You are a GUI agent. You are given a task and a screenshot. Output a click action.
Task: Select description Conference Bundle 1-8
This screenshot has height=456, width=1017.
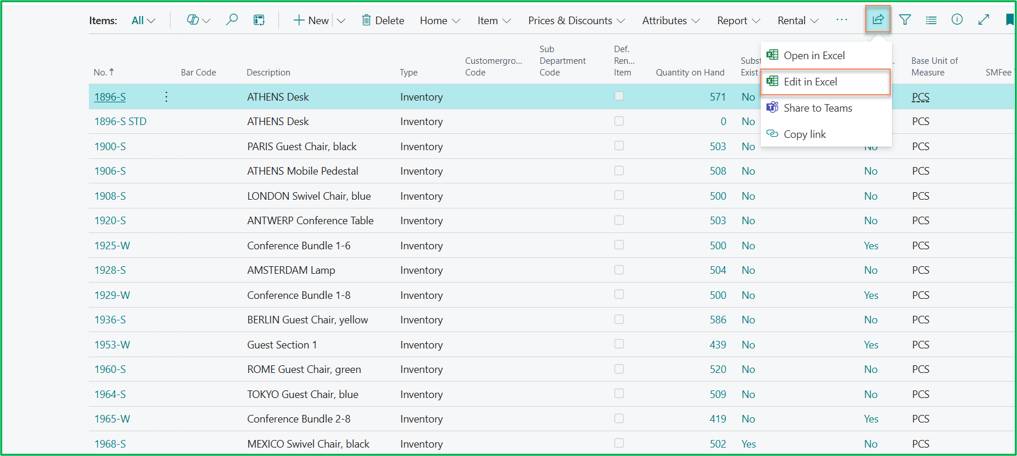(x=298, y=295)
